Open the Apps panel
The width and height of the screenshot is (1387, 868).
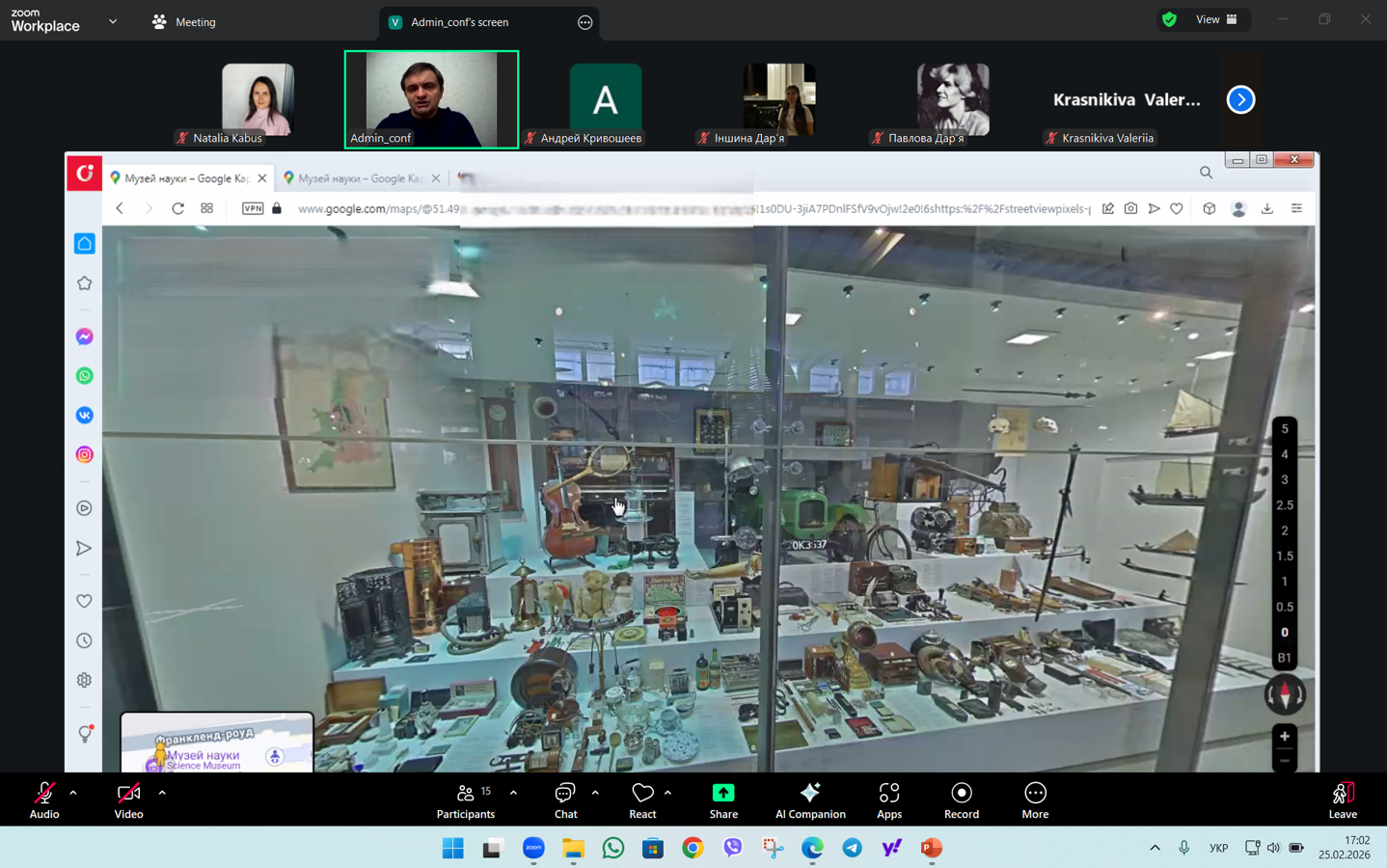(x=888, y=800)
